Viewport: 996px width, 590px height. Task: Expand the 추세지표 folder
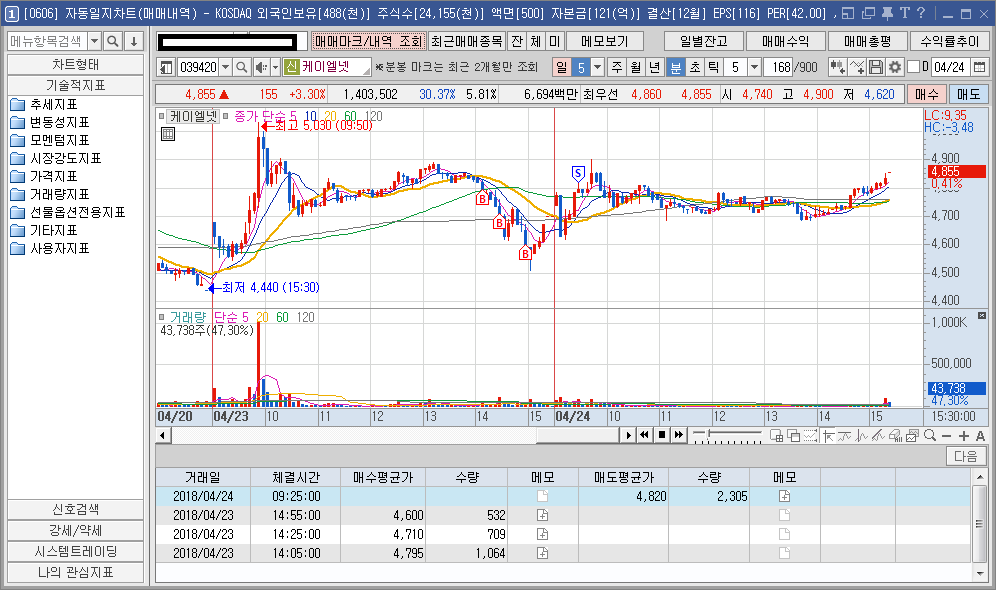point(44,104)
